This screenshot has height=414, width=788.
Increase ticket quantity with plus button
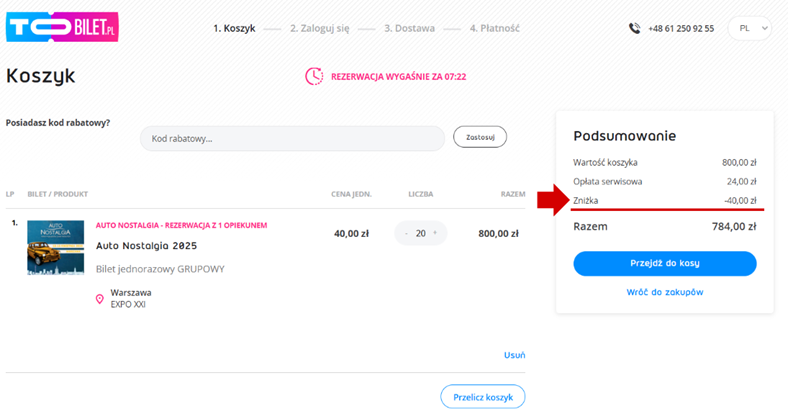pyautogui.click(x=435, y=234)
